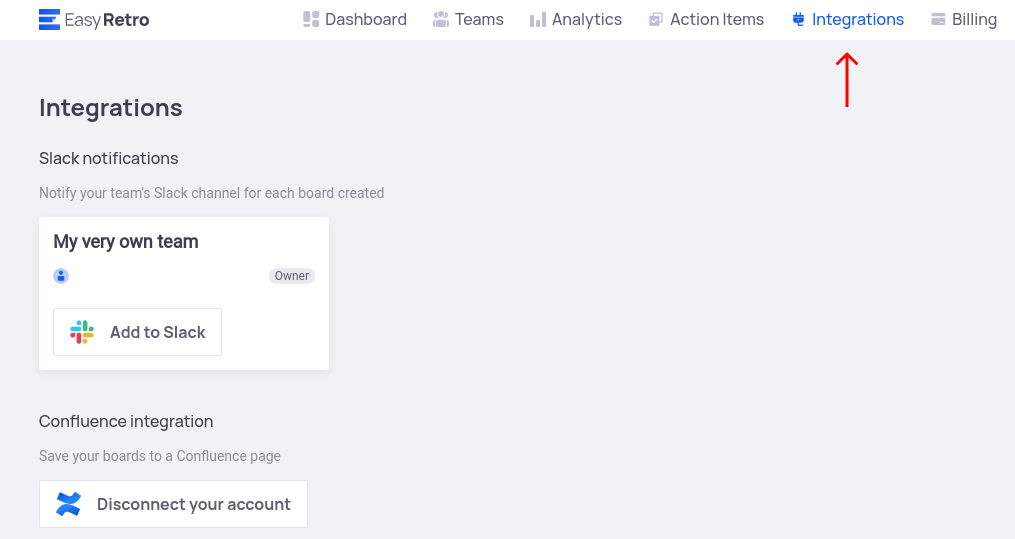The image size is (1015, 539).
Task: Open the Action Items text link
Action: [x=717, y=19]
